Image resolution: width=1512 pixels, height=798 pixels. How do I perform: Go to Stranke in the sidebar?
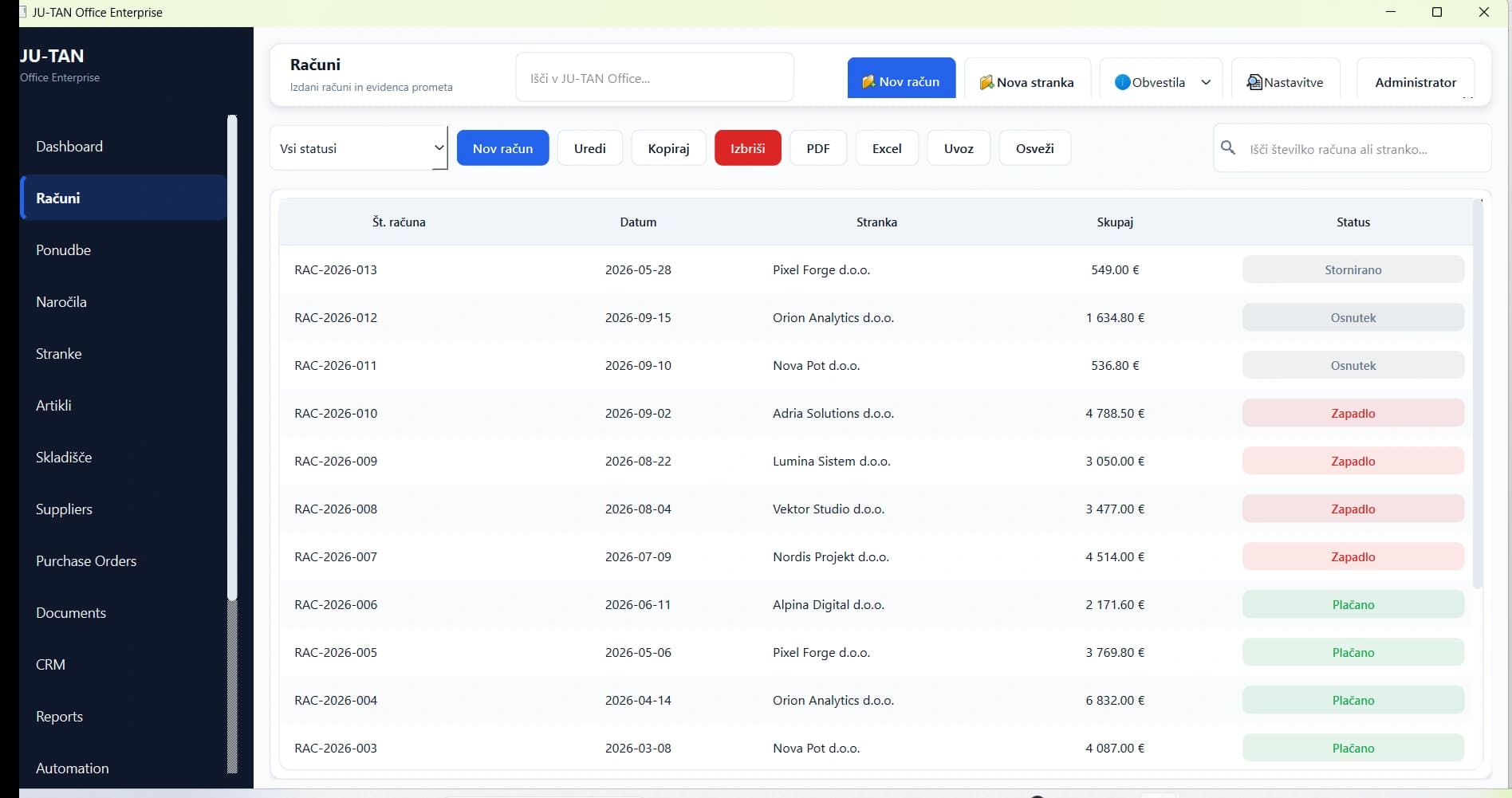point(124,354)
